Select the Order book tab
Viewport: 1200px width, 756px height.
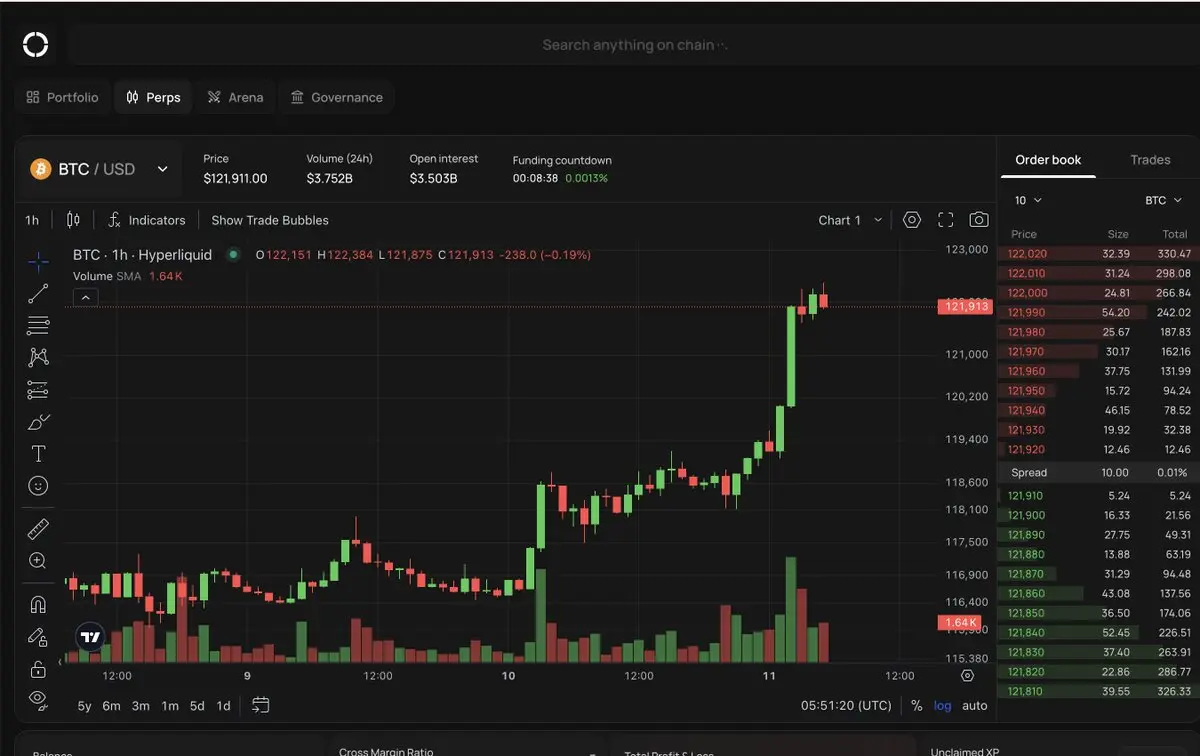tap(1048, 160)
